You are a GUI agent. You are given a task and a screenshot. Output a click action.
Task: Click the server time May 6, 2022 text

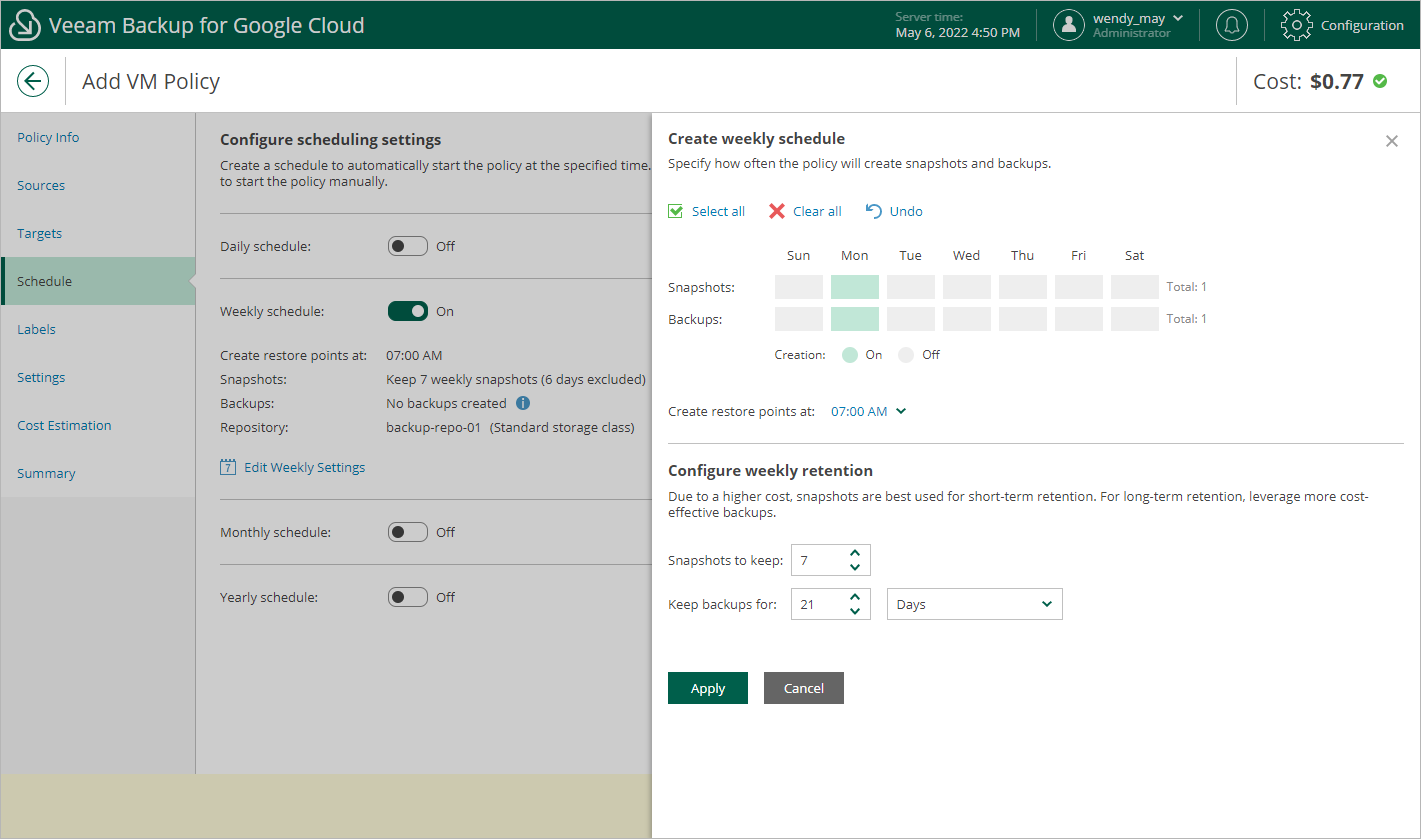tap(958, 32)
